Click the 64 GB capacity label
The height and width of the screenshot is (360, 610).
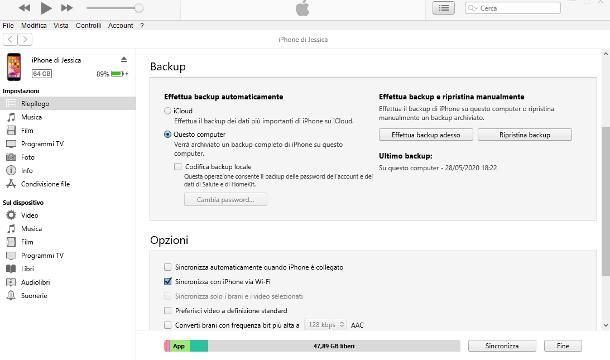click(x=42, y=74)
